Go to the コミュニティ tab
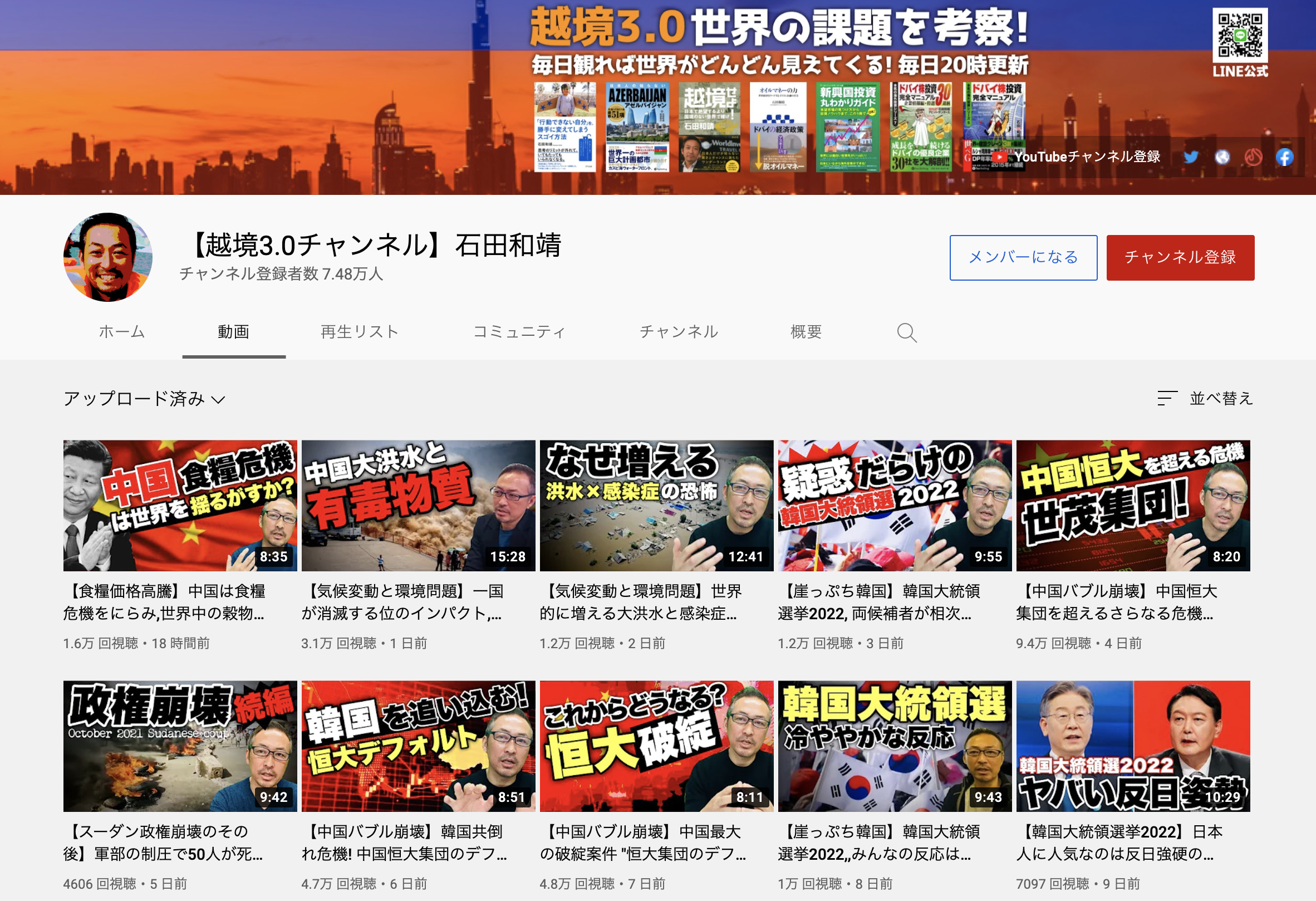The width and height of the screenshot is (1316, 901). [519, 332]
